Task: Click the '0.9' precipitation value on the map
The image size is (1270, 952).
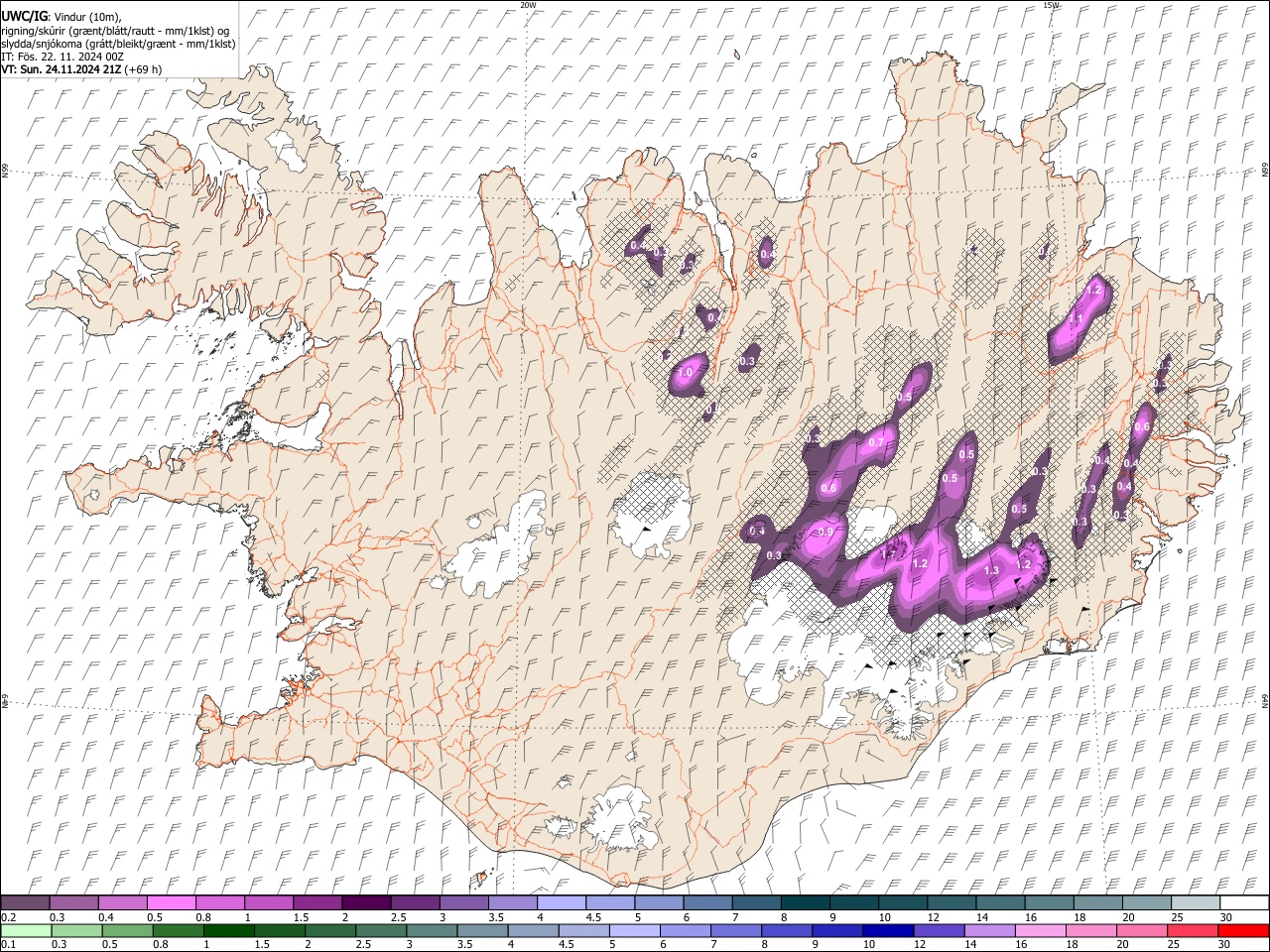Action: [824, 533]
